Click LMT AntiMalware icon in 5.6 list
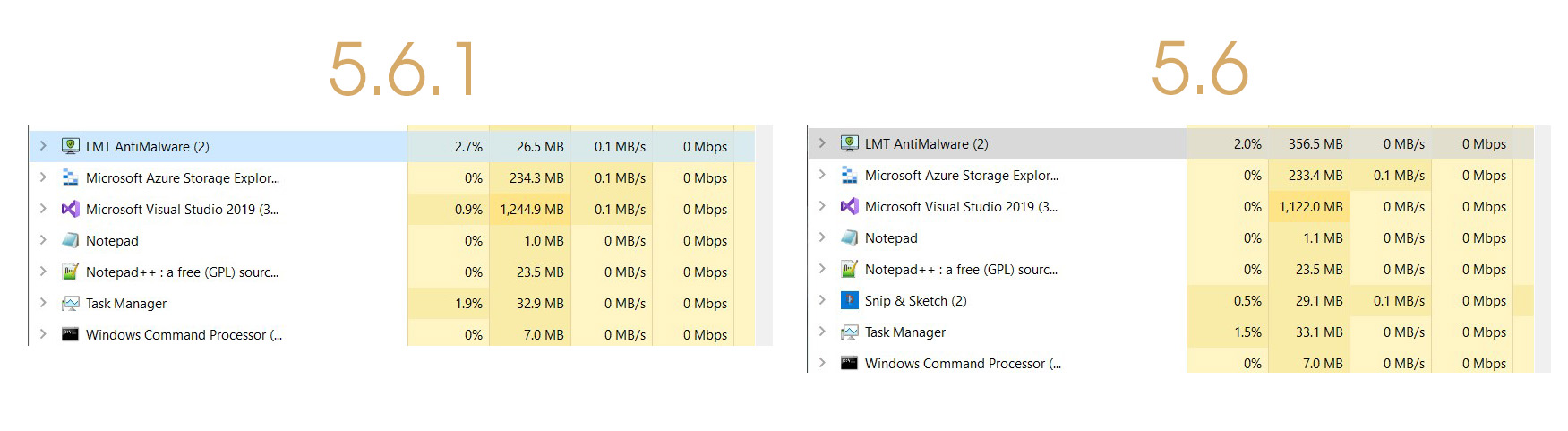 pyautogui.click(x=849, y=143)
